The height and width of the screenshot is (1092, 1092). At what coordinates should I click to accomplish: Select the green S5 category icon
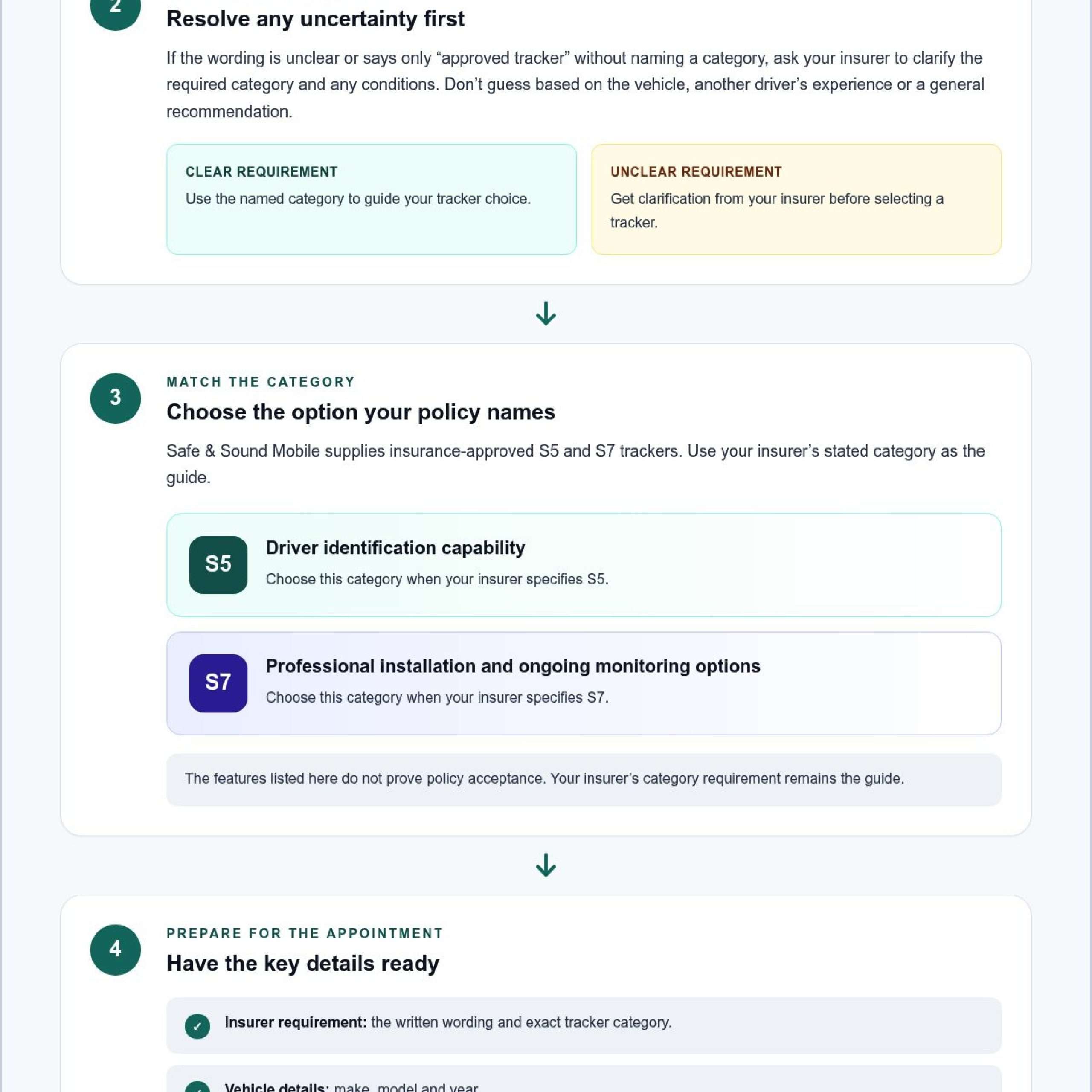click(x=218, y=565)
